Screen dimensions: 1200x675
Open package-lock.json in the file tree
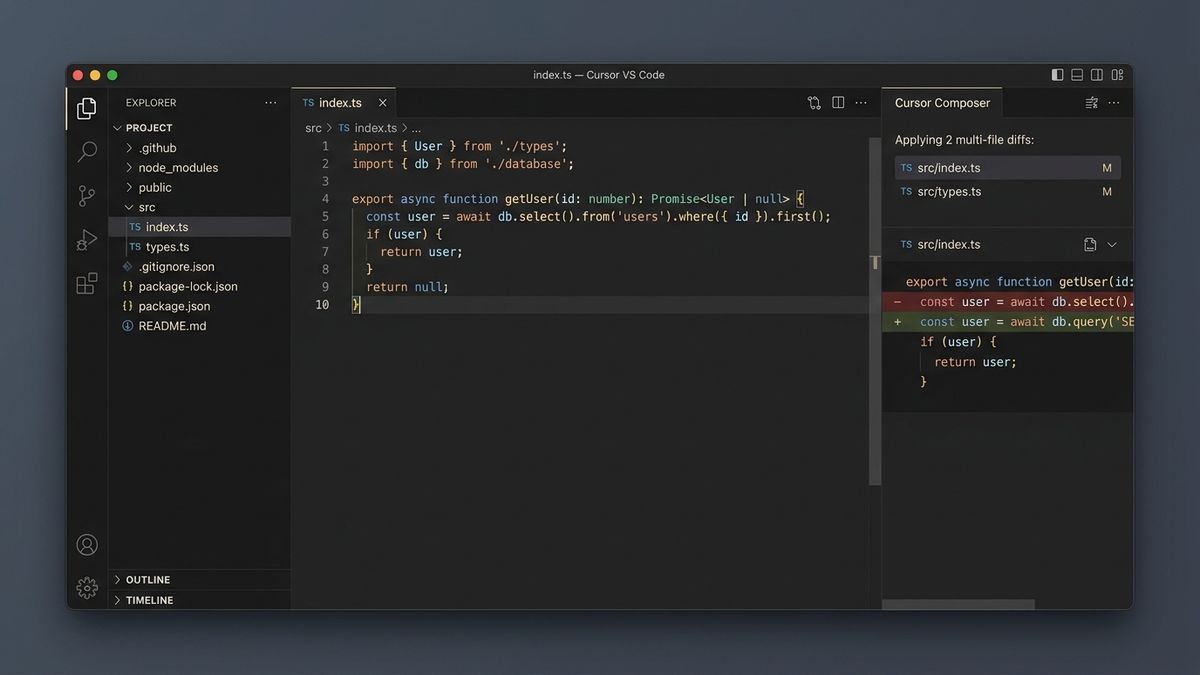(199, 286)
